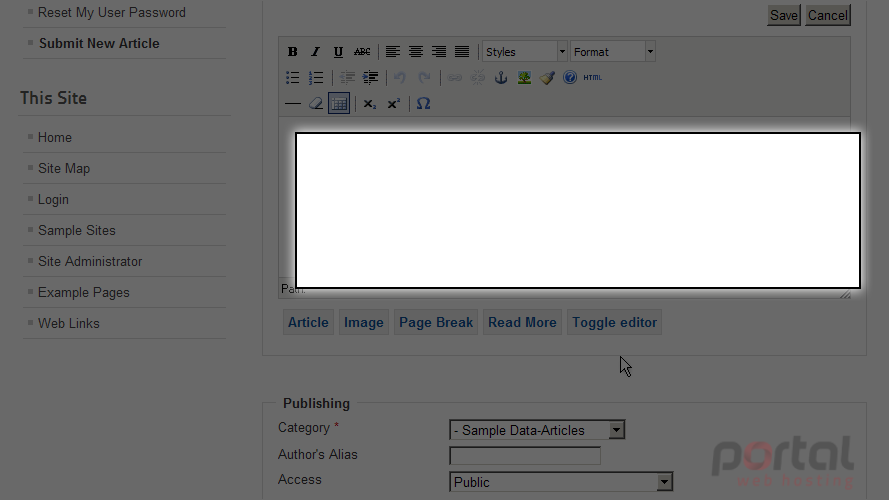Focus the Author's Alias field
The image size is (889, 500).
(x=525, y=456)
